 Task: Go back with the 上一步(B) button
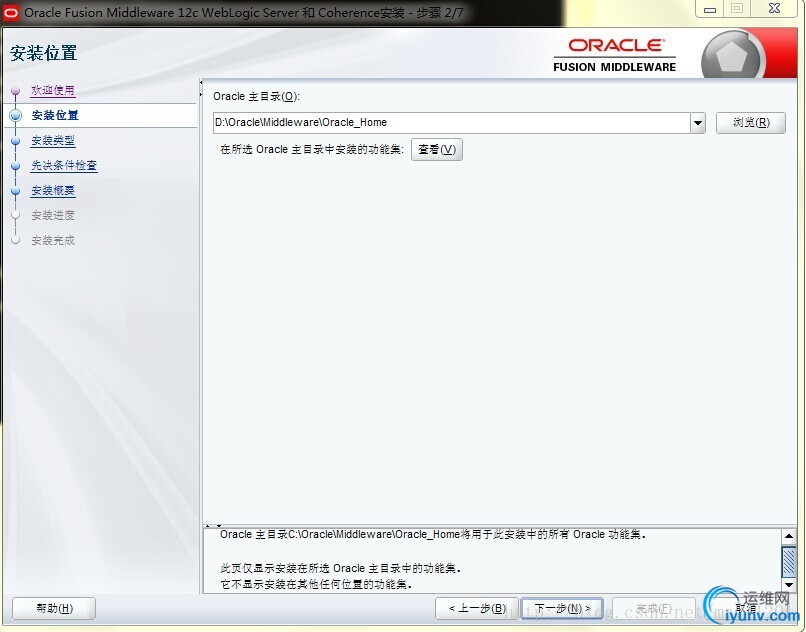click(477, 608)
